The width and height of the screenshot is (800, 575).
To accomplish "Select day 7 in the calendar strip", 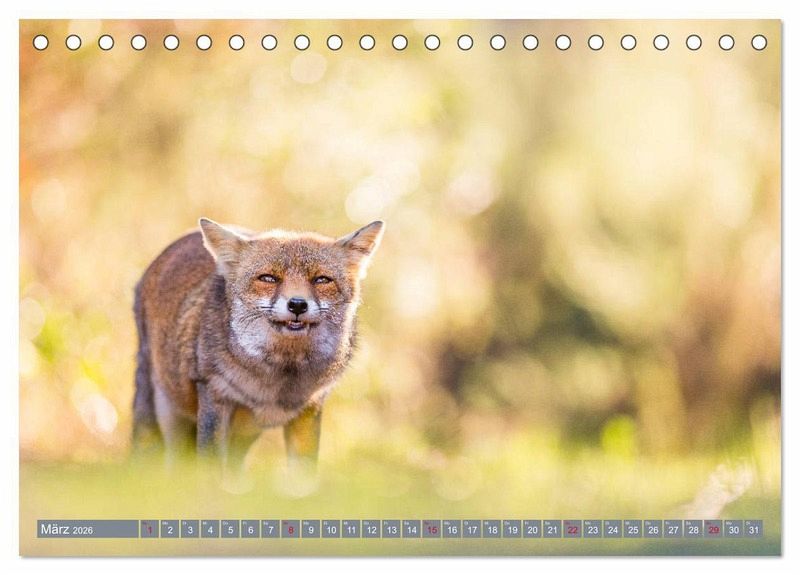I will pyautogui.click(x=270, y=529).
